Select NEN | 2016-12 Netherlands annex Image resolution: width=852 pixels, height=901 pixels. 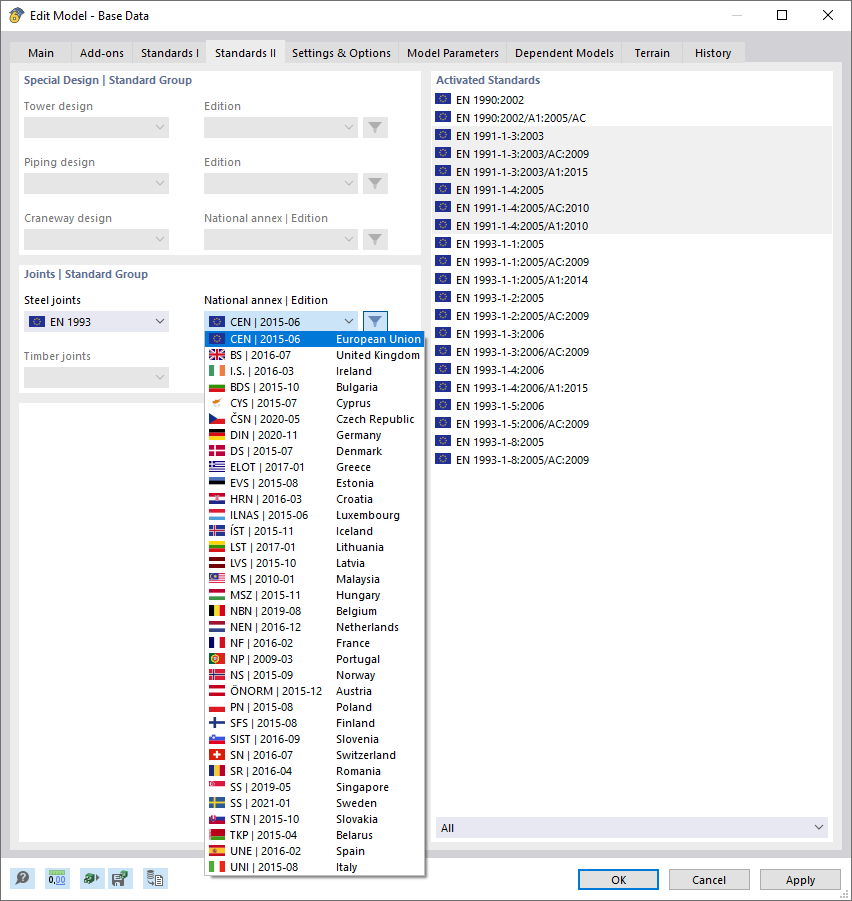(314, 627)
